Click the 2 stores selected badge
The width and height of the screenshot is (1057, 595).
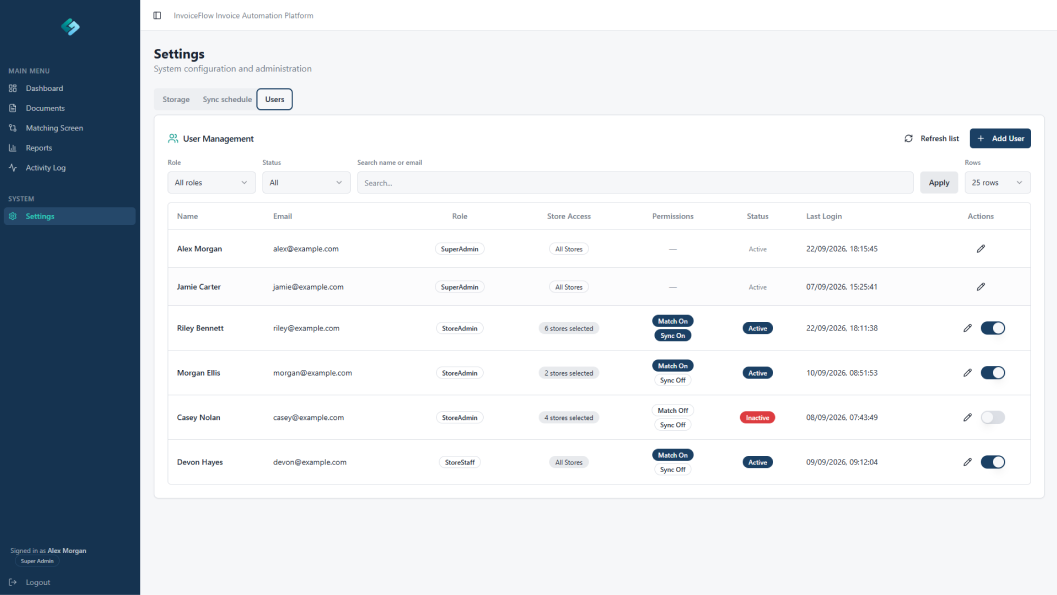click(569, 373)
